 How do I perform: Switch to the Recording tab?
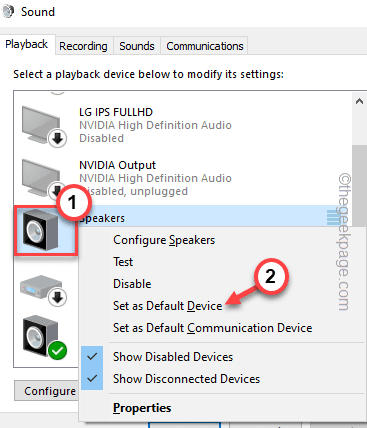point(83,46)
